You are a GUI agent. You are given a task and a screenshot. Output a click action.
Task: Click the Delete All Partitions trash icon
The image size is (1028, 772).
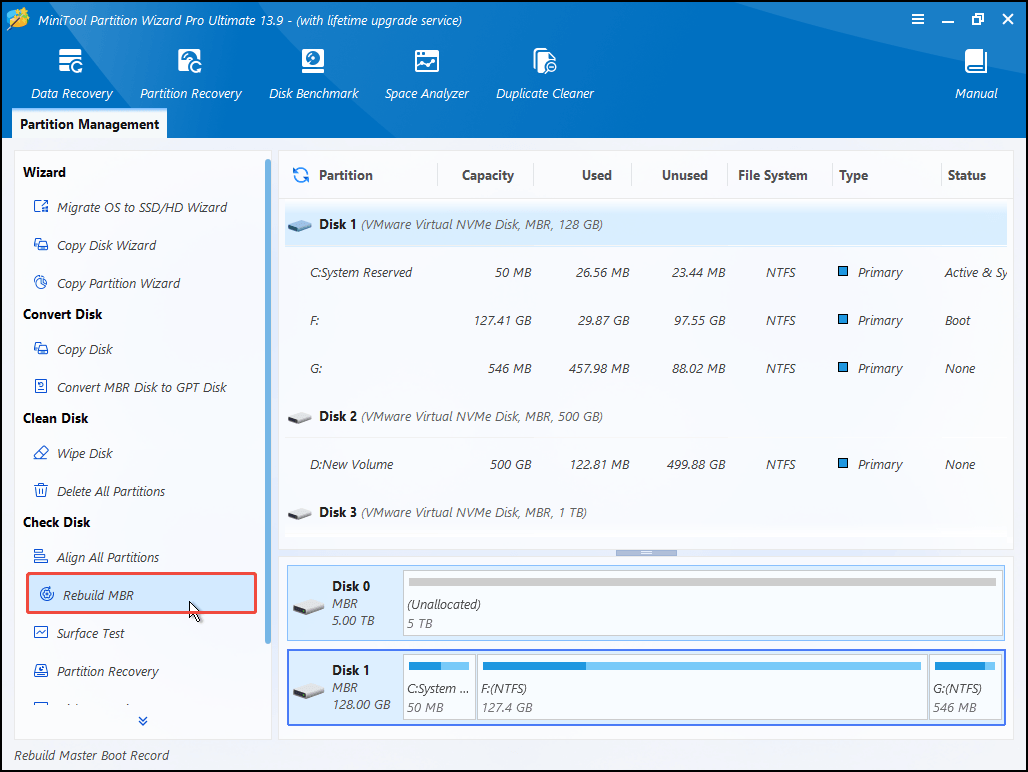point(41,490)
